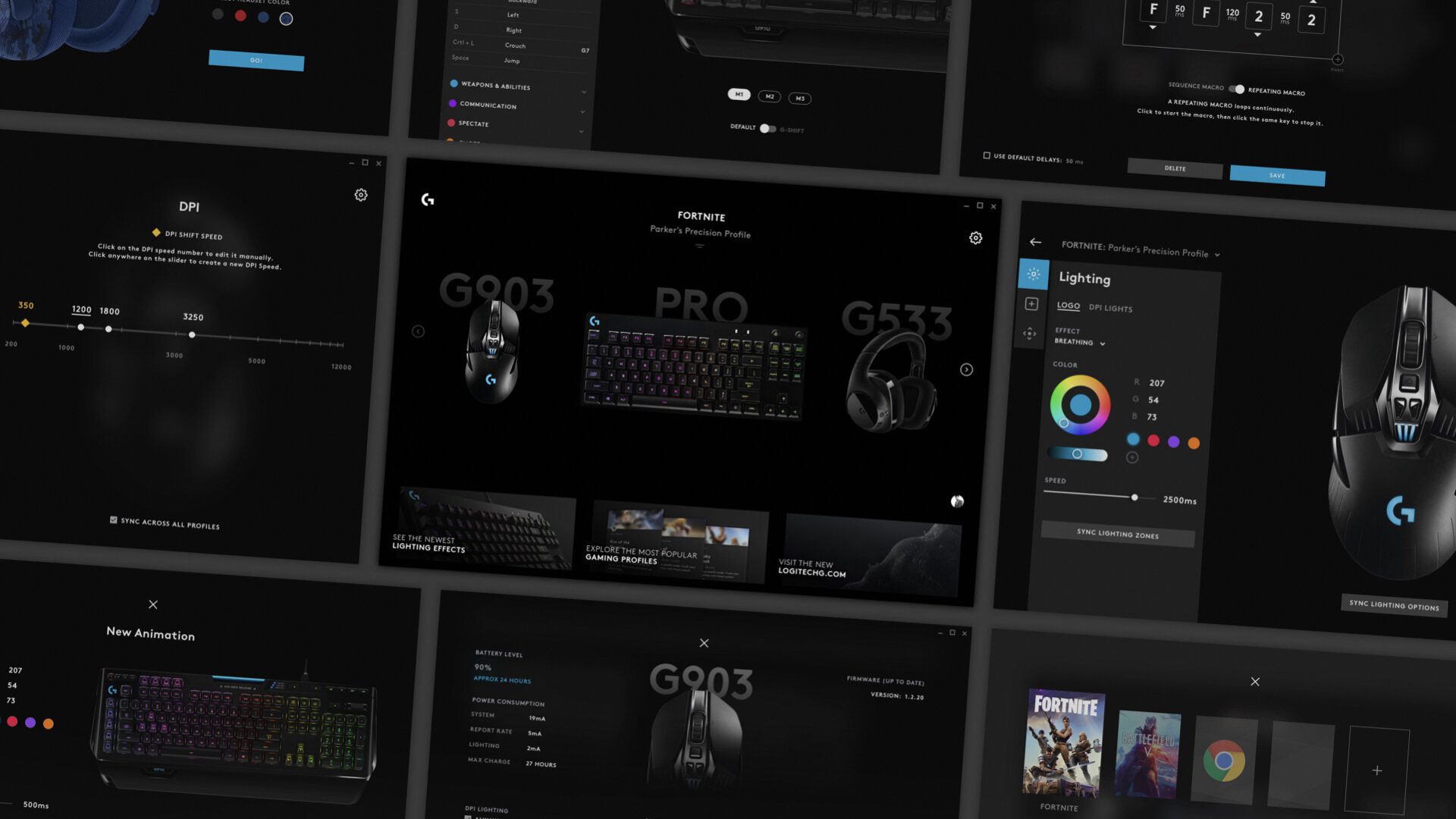Viewport: 1456px width, 819px height.
Task: Open the Lighting sidebar icon
Action: pyautogui.click(x=1033, y=275)
